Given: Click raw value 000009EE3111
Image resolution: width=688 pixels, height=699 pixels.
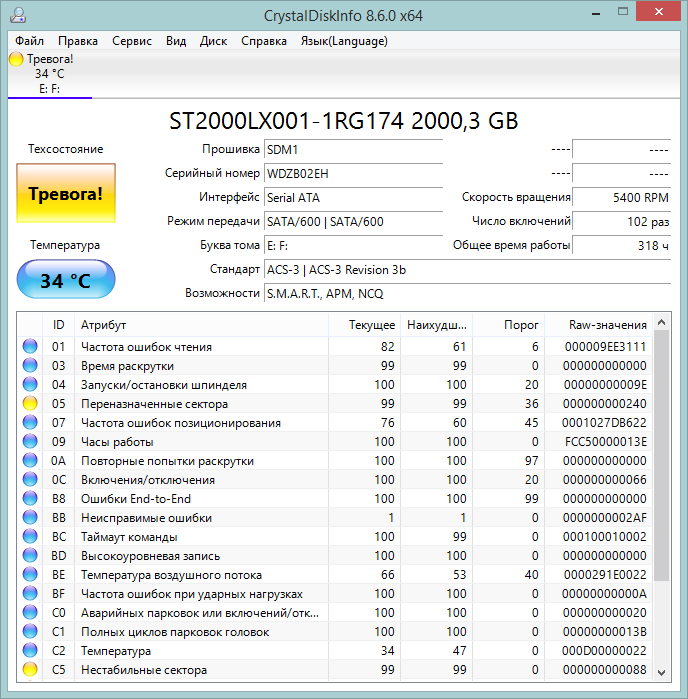Looking at the screenshot, I should pos(605,346).
